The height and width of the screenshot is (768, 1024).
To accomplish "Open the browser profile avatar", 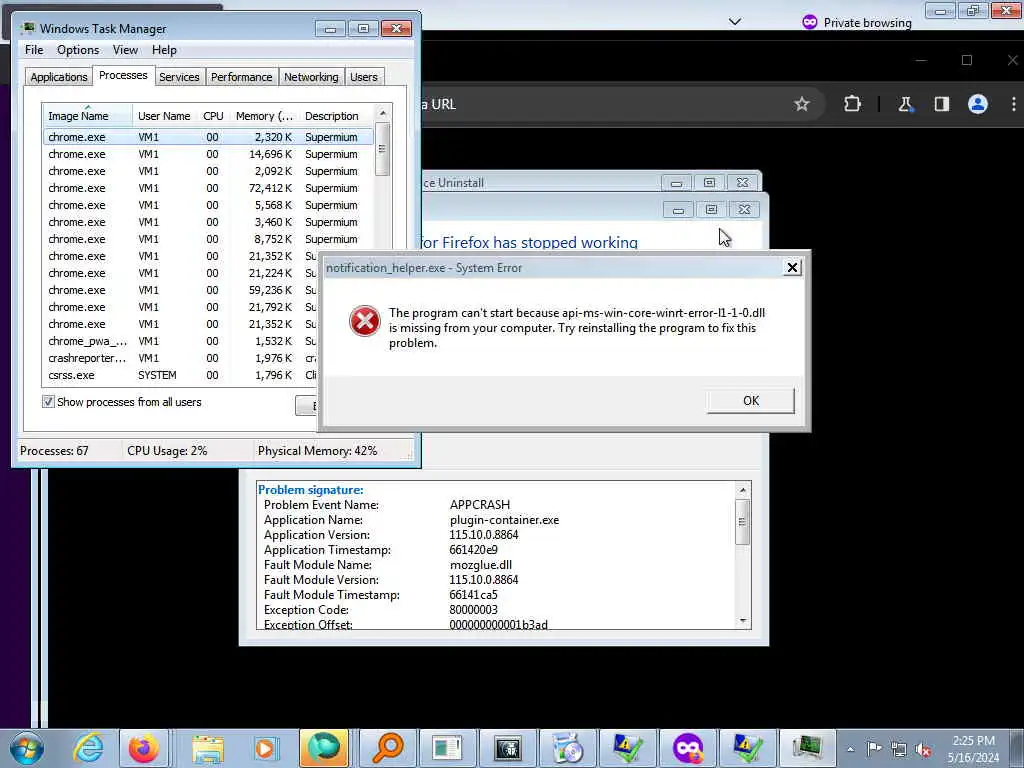I will 978,104.
